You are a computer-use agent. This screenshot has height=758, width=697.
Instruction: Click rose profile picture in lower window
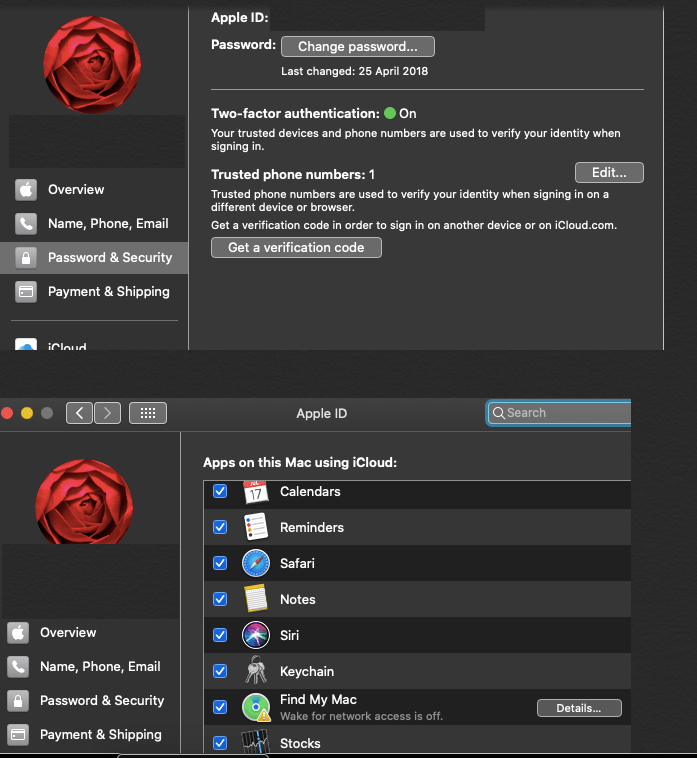84,502
